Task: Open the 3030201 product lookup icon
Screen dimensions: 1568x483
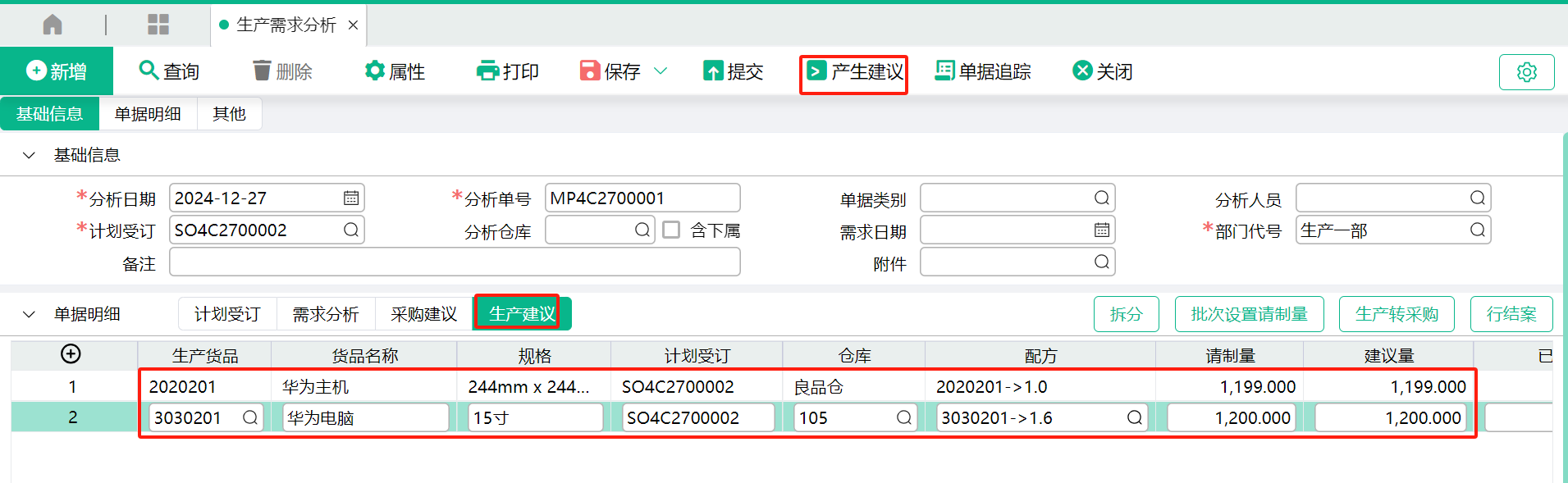Action: tap(250, 417)
